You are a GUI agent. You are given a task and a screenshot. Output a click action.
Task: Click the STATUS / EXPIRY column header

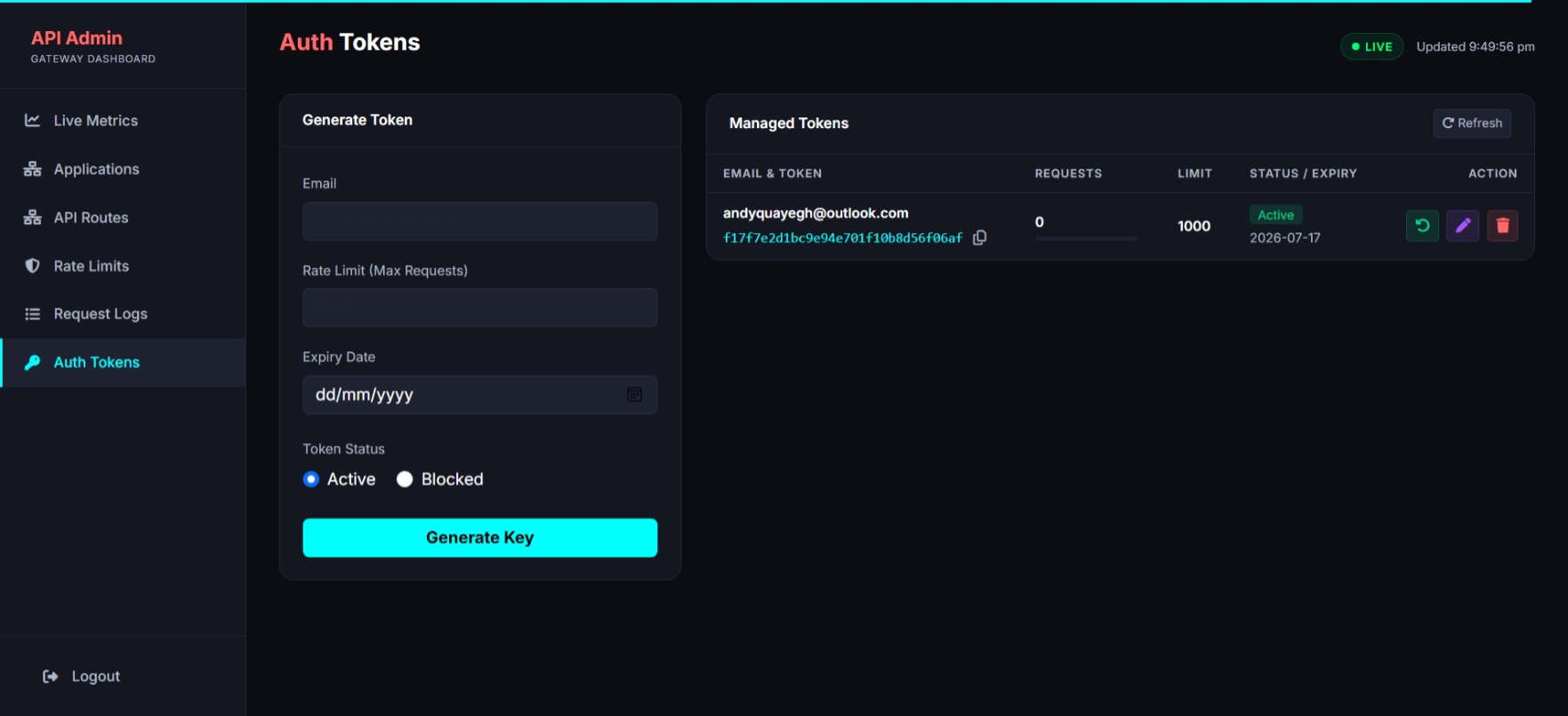pos(1303,173)
